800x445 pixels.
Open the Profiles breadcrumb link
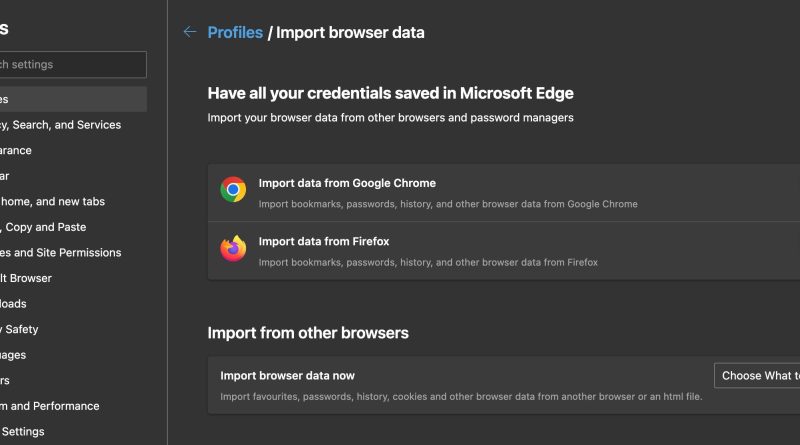(235, 33)
